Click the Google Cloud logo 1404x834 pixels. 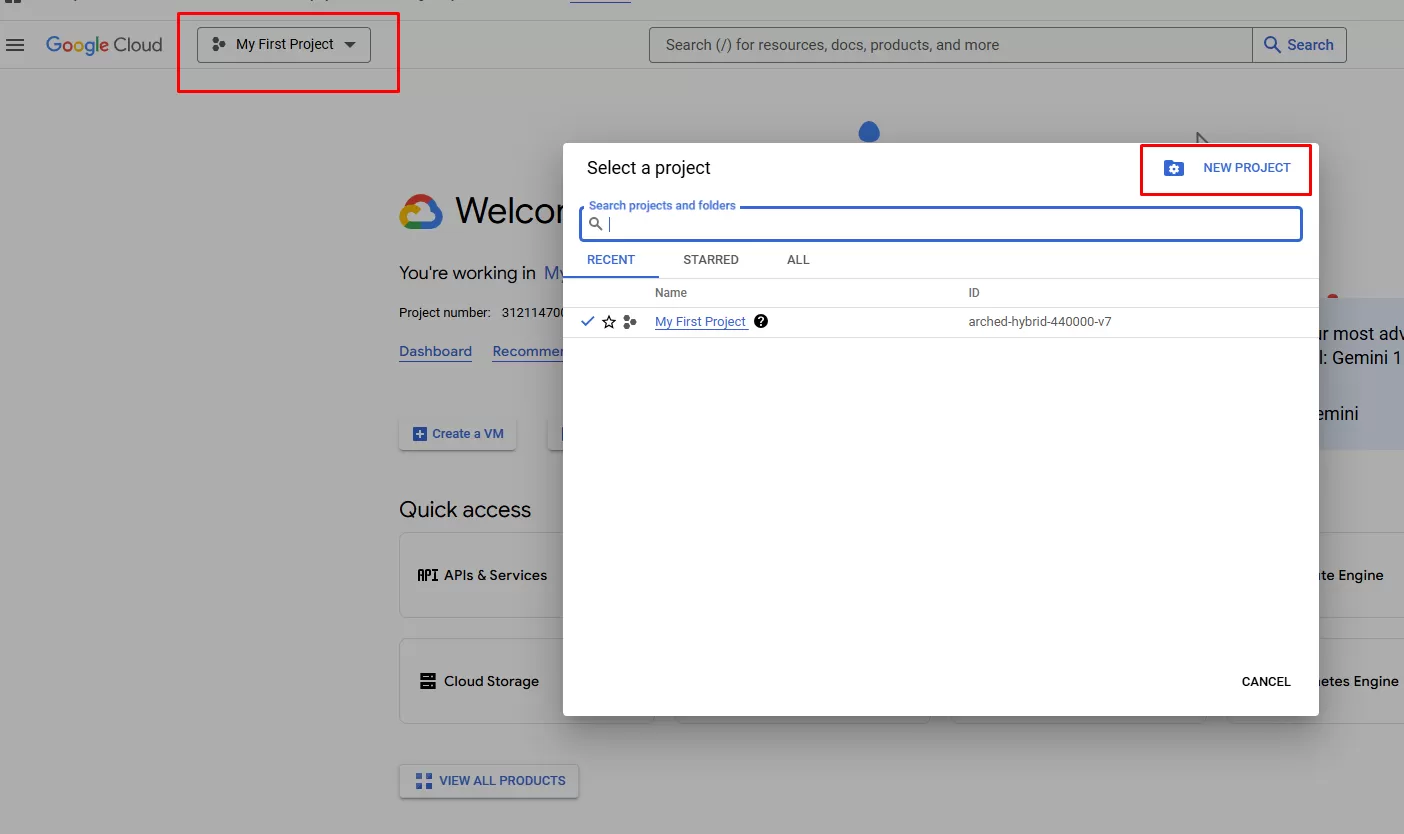104,45
